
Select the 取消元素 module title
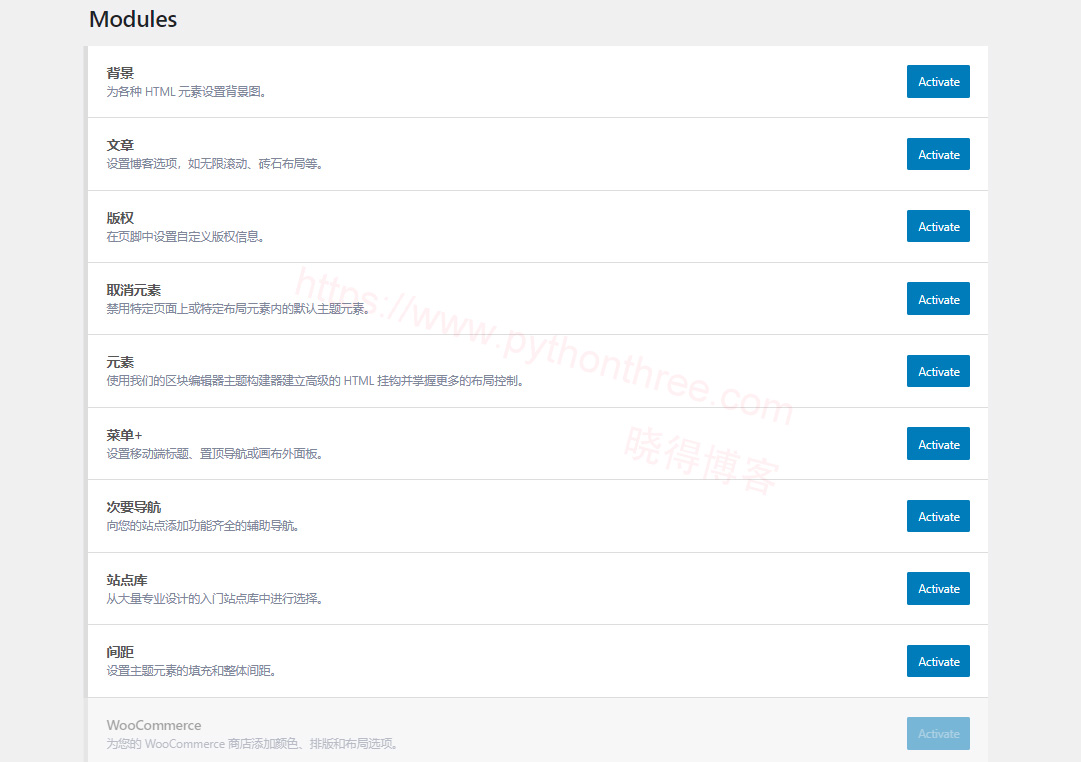(x=134, y=290)
